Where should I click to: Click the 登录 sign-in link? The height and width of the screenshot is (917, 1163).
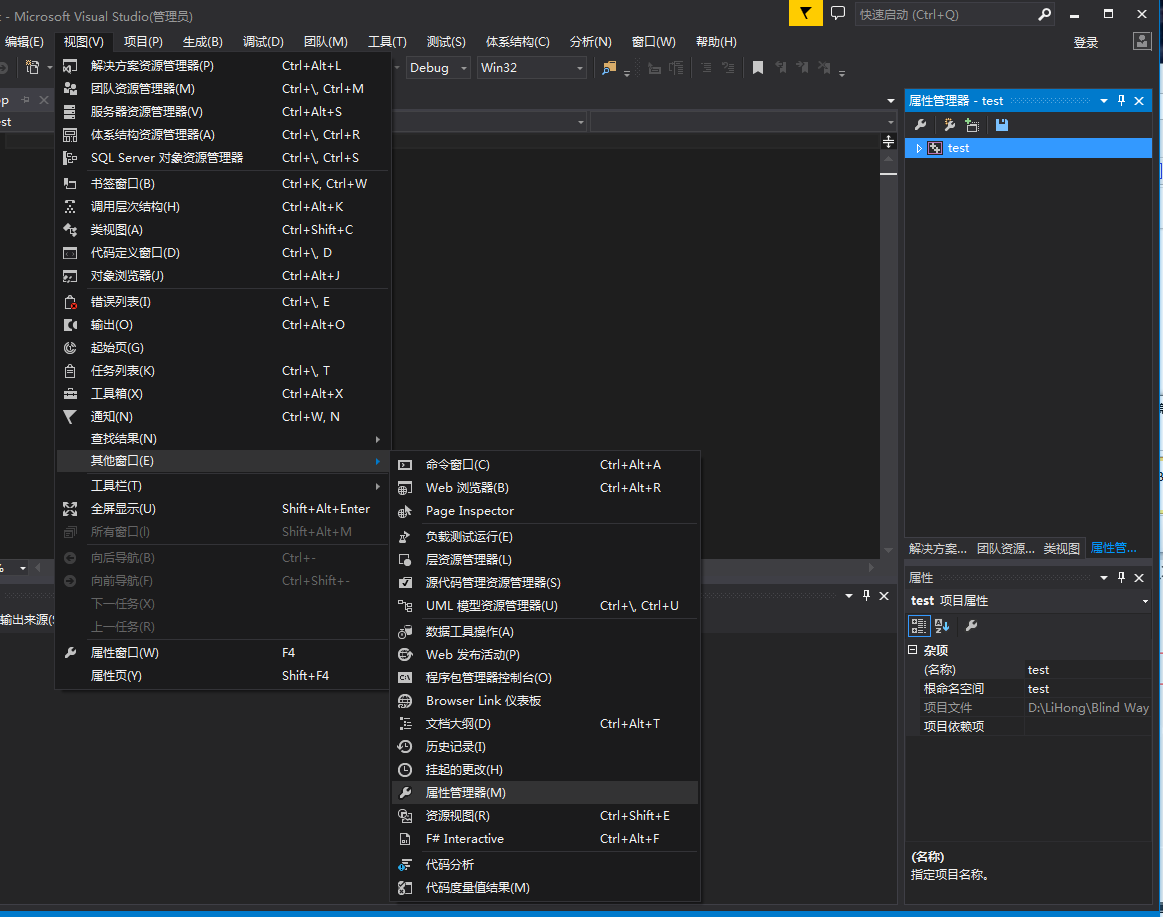[1086, 42]
